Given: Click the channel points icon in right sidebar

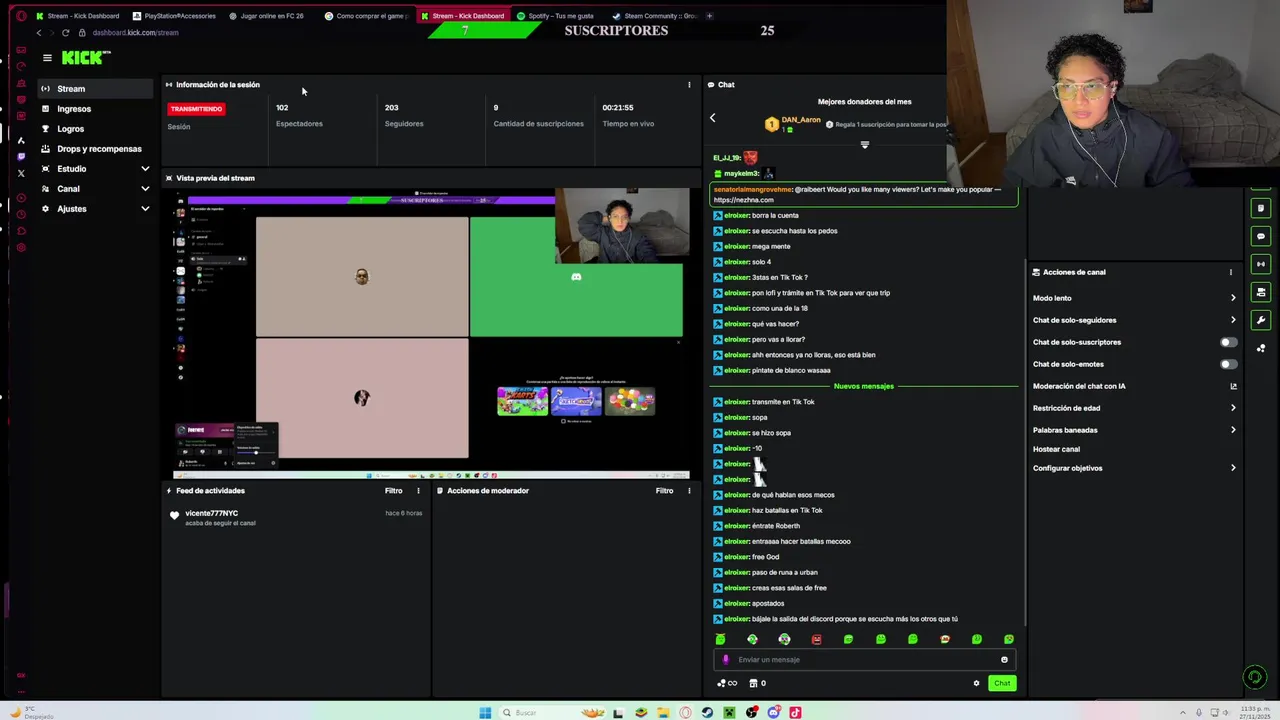Looking at the screenshot, I should click(1261, 349).
